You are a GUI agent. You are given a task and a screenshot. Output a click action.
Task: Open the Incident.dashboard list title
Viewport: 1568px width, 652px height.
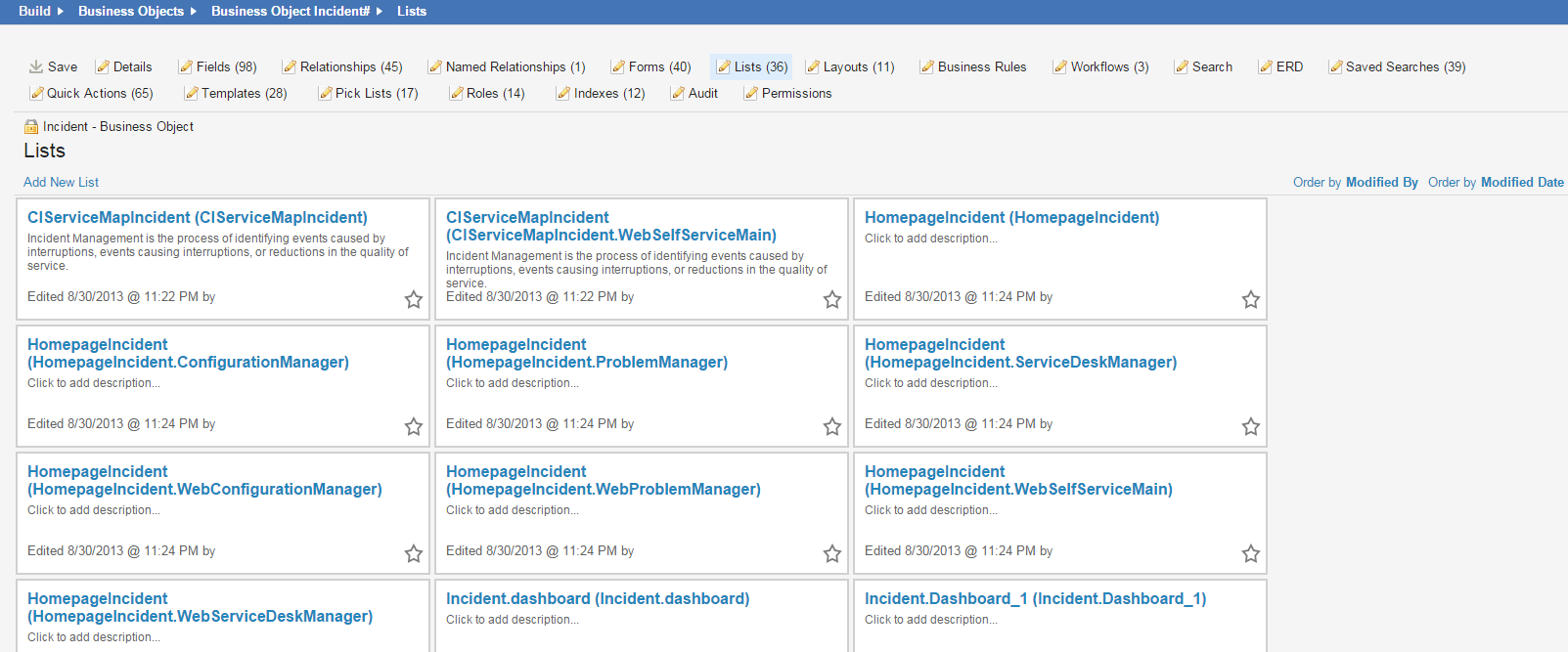[x=598, y=598]
